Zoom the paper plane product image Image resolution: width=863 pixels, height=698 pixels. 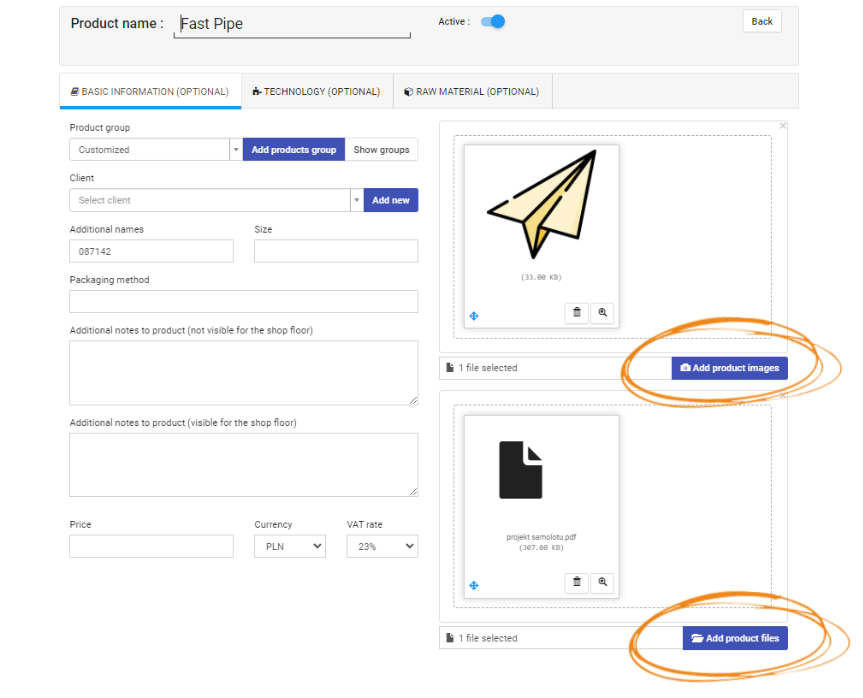[x=603, y=313]
